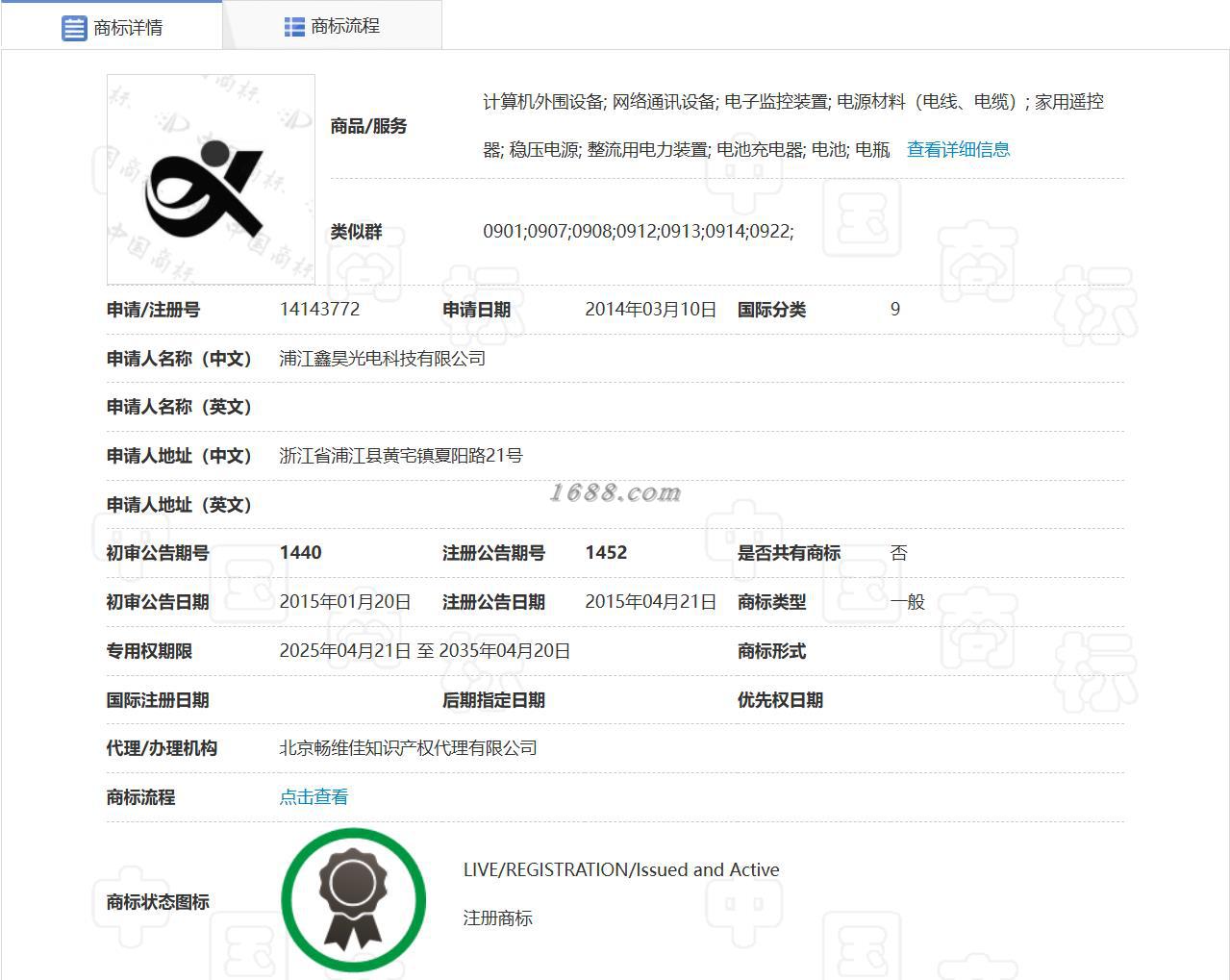Select trademark type value 一般
This screenshot has height=980, width=1230.
click(x=907, y=601)
